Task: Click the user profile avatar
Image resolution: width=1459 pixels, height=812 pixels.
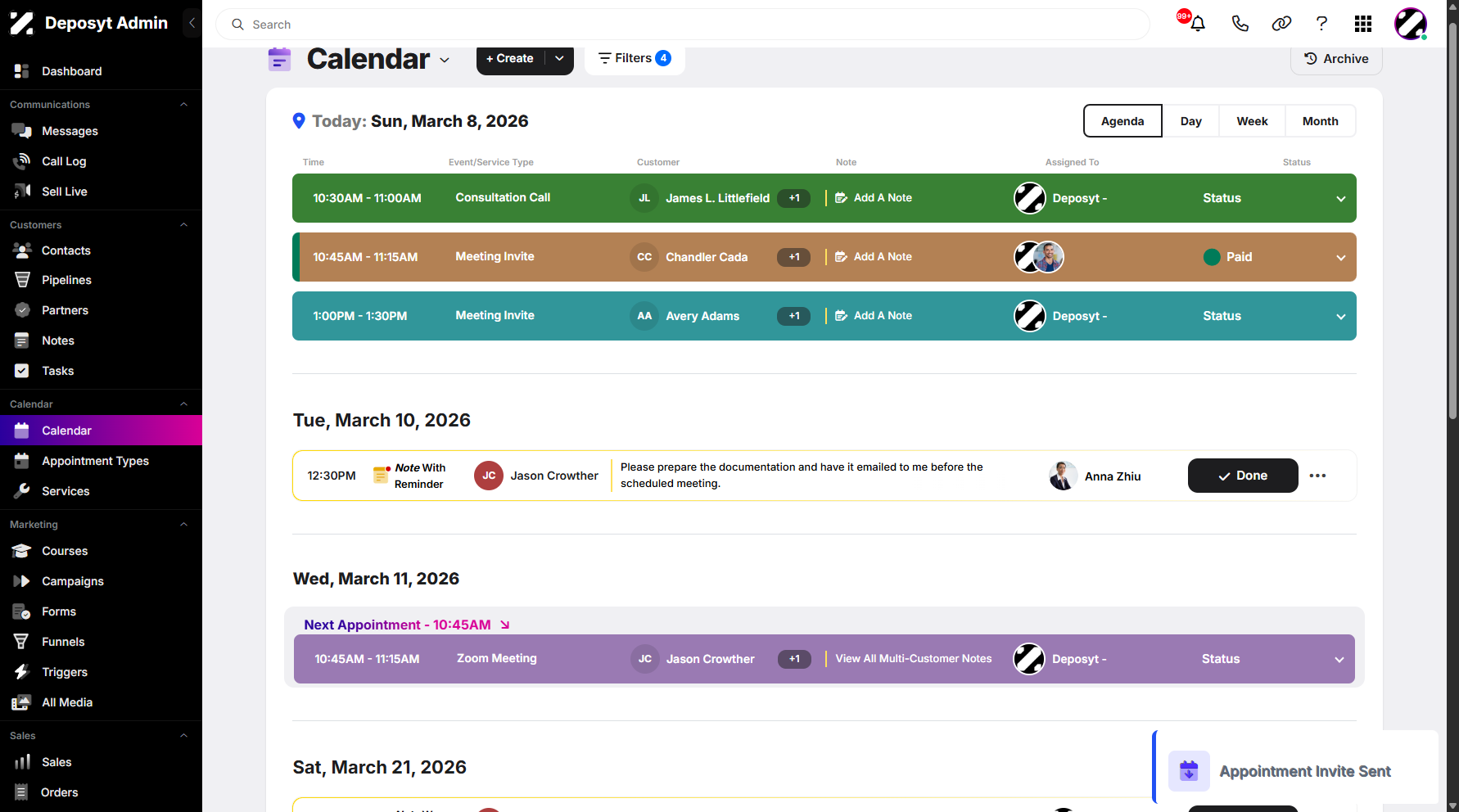Action: pyautogui.click(x=1411, y=24)
